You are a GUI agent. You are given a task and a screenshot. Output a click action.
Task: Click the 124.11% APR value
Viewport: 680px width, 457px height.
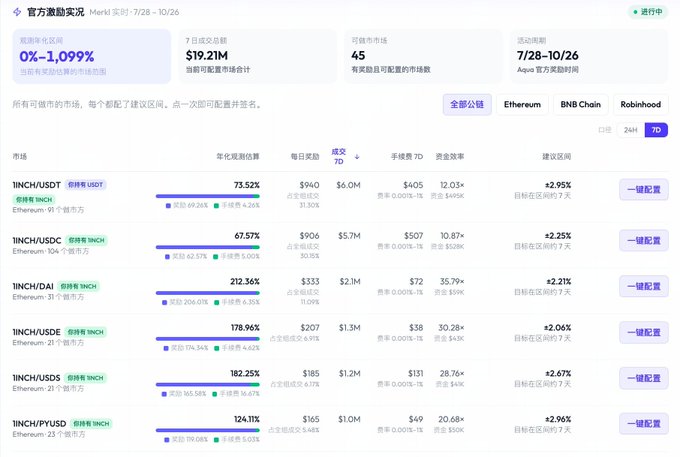pyautogui.click(x=247, y=419)
